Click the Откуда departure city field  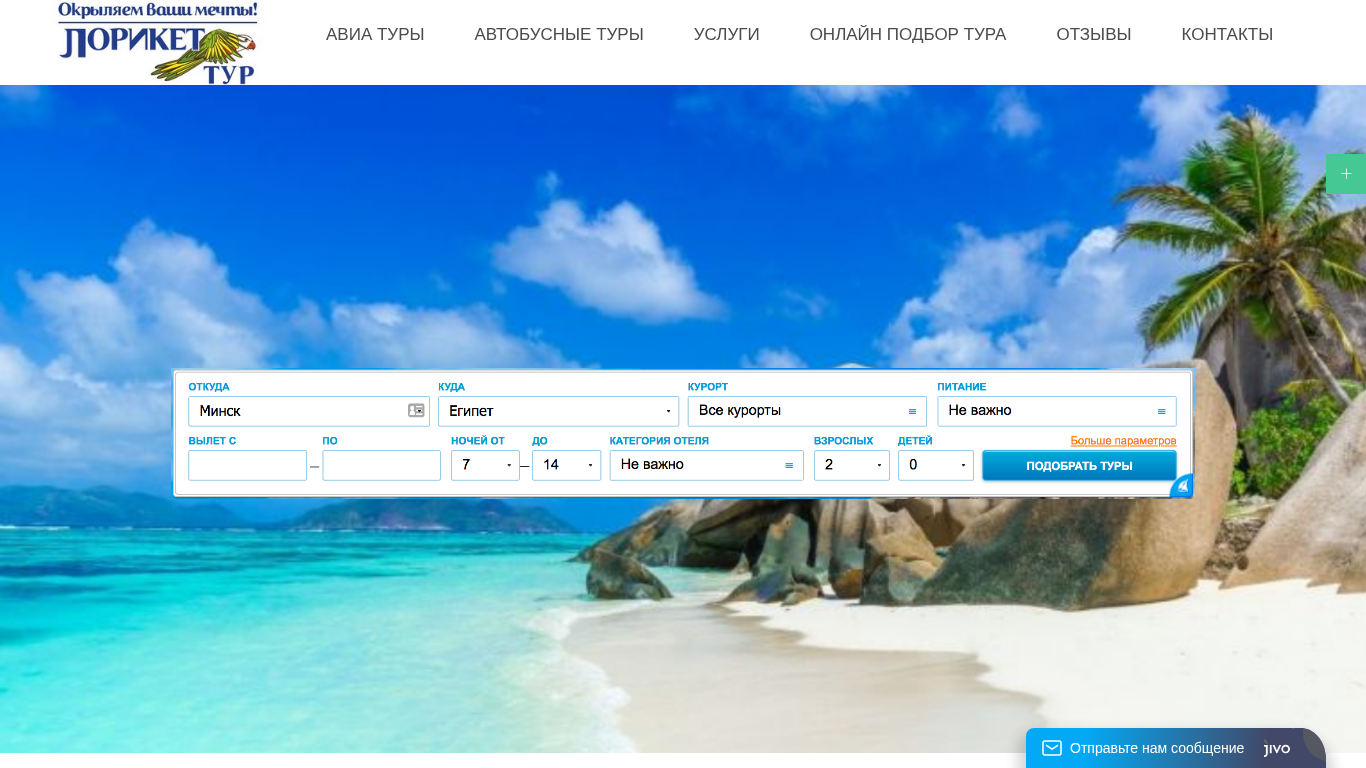pos(308,411)
